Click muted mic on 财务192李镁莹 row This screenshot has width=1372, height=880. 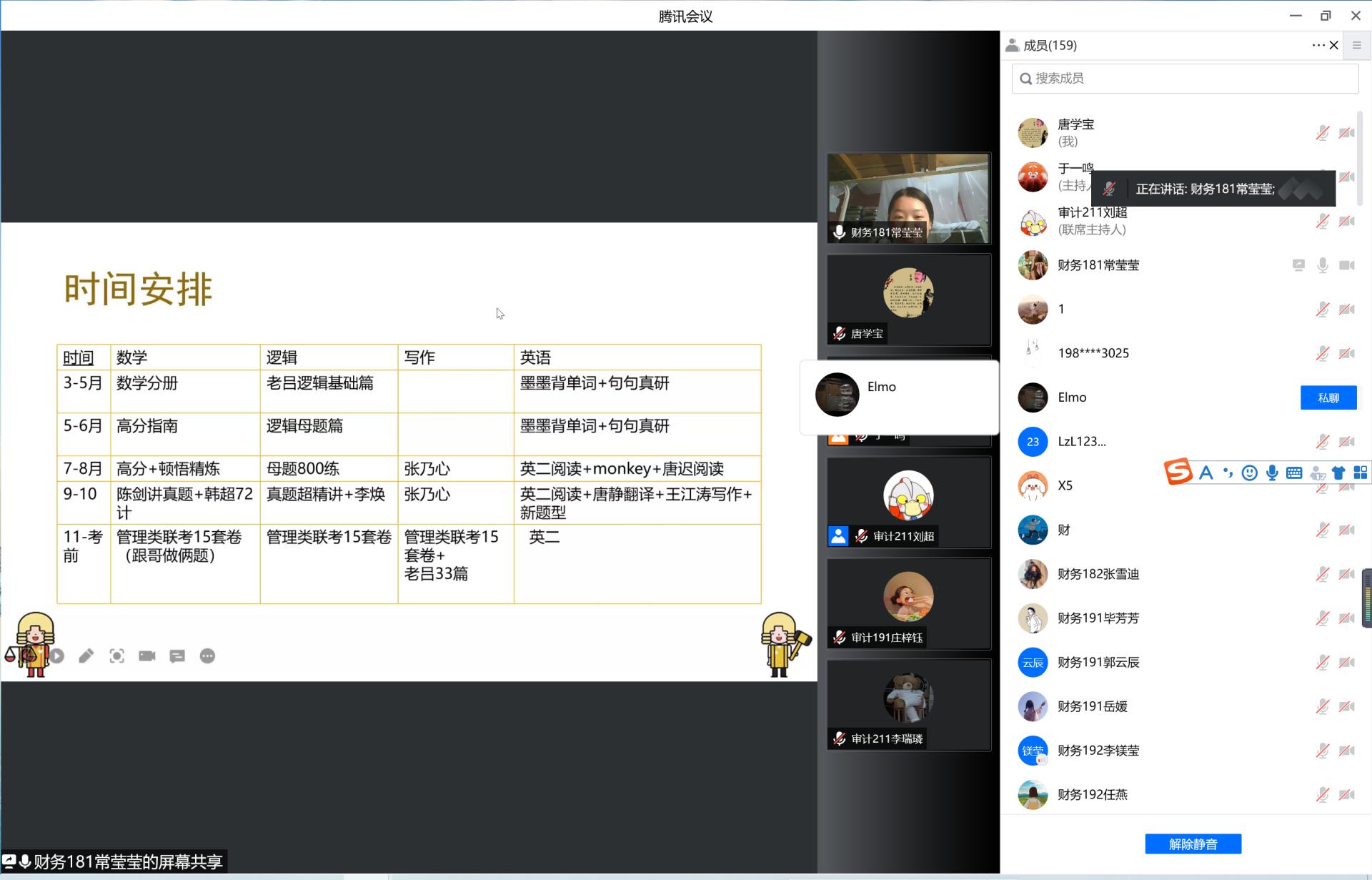(x=1323, y=751)
